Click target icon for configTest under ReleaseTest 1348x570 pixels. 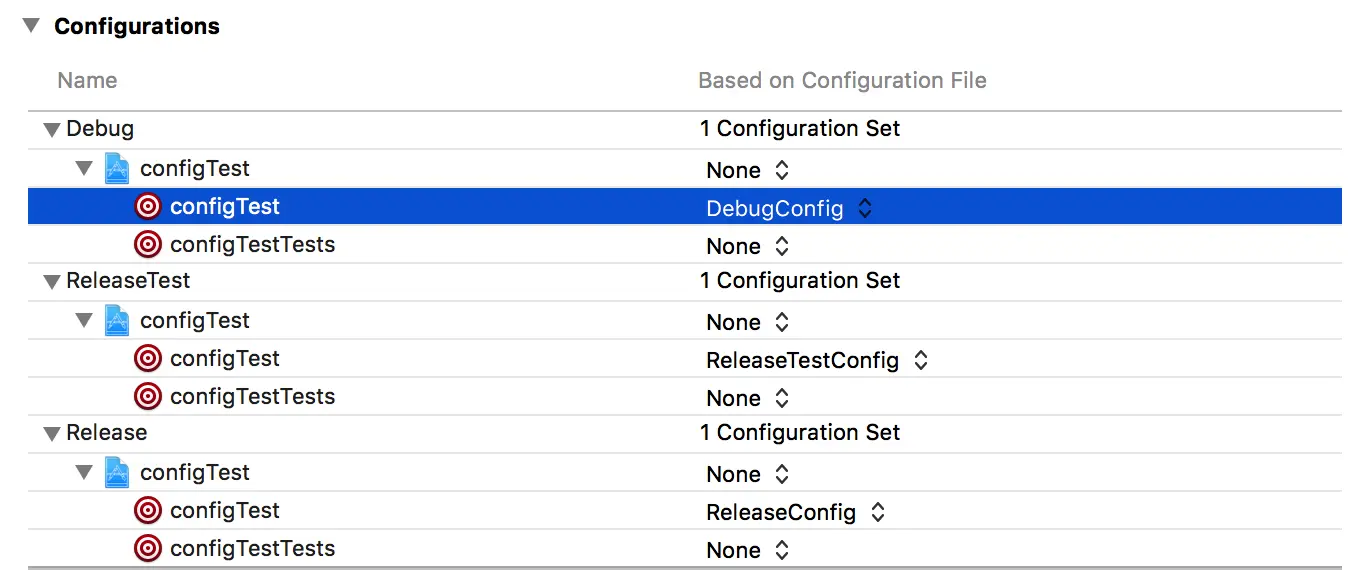pyautogui.click(x=148, y=359)
